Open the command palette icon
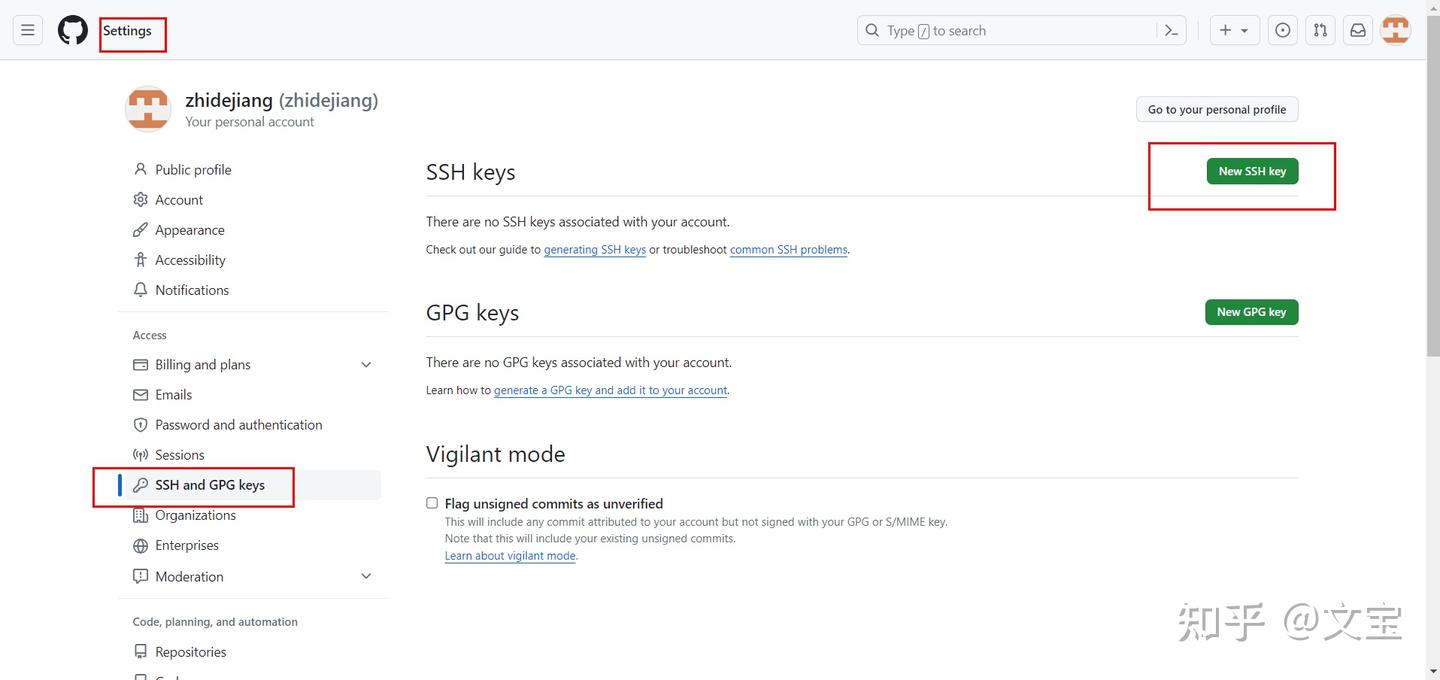The width and height of the screenshot is (1440, 680). [x=1171, y=31]
